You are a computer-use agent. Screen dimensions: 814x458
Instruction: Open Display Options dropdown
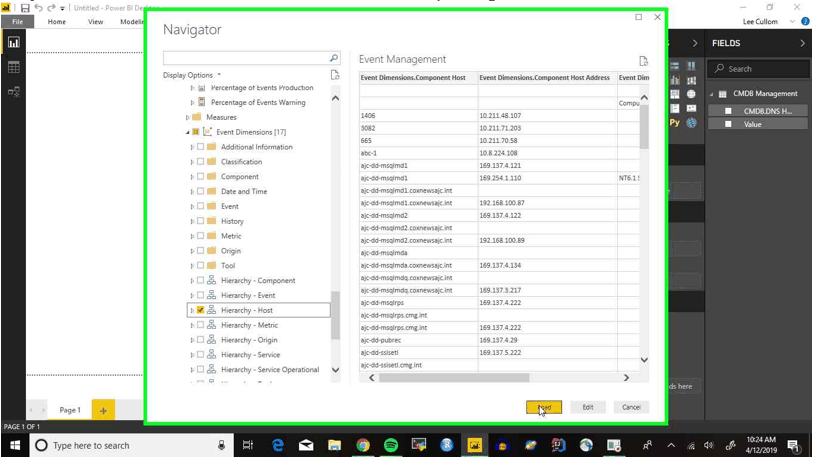pos(192,75)
